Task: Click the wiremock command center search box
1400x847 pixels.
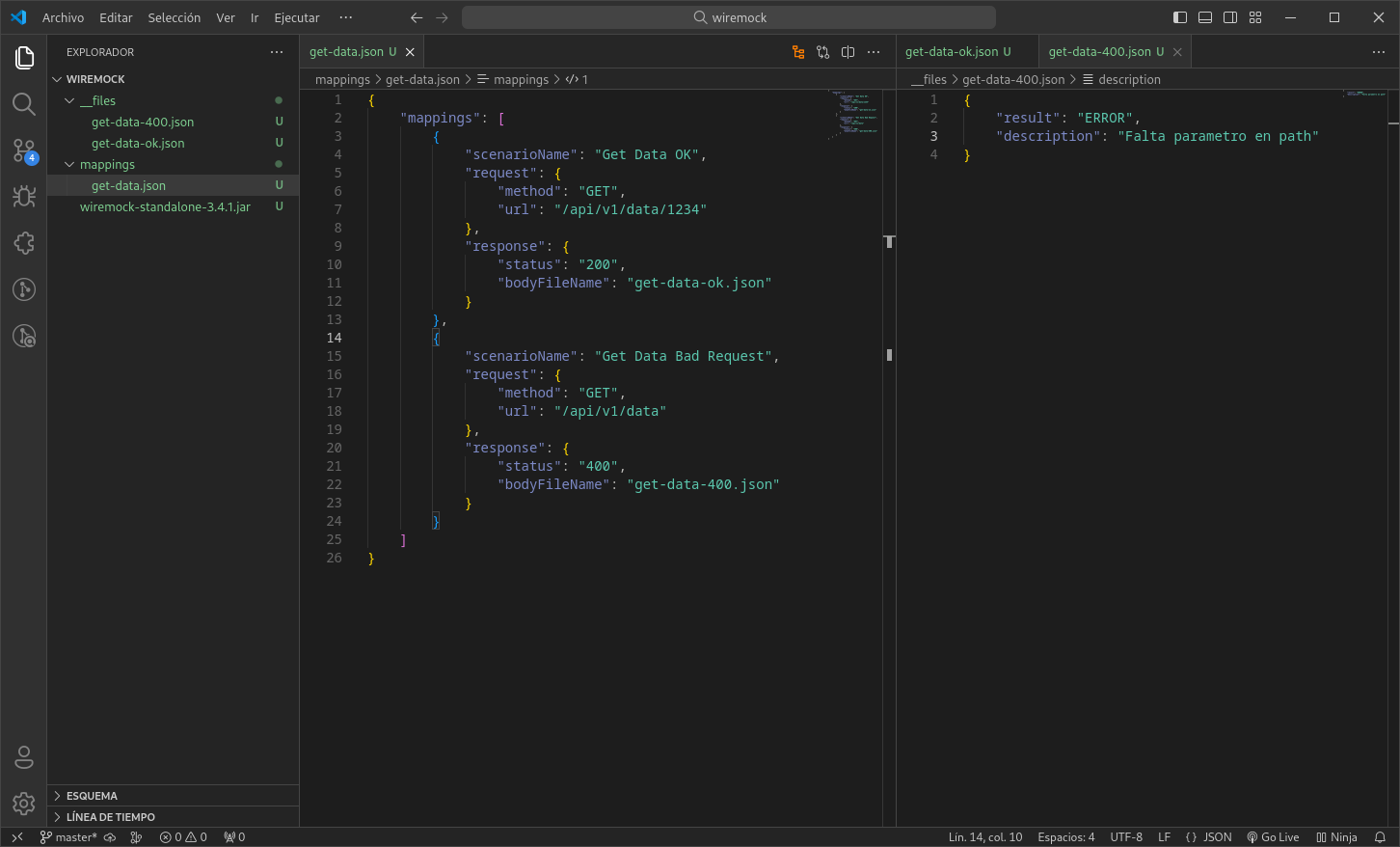Action: coord(729,17)
